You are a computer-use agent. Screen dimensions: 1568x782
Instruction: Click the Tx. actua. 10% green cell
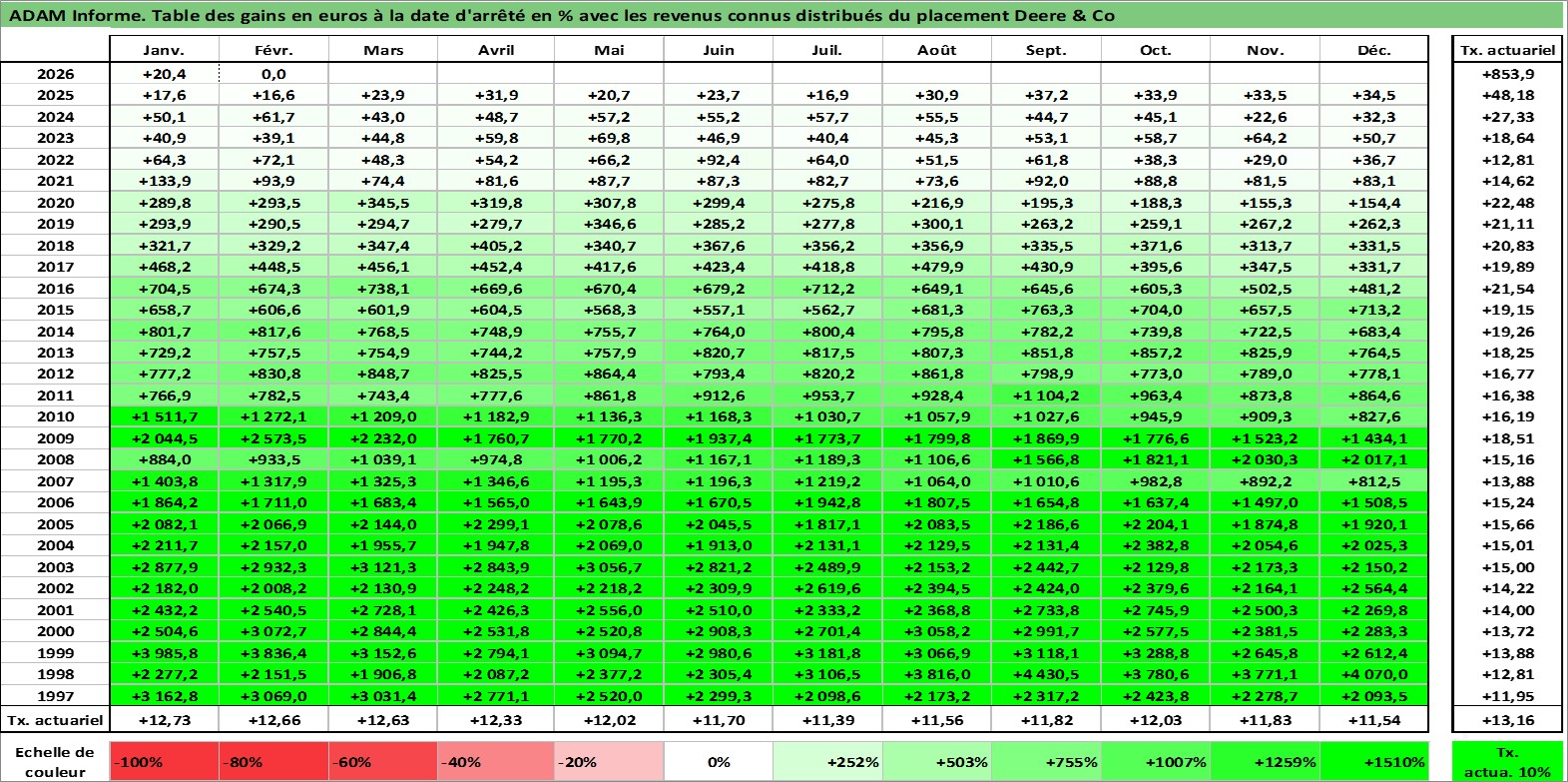[x=1508, y=761]
